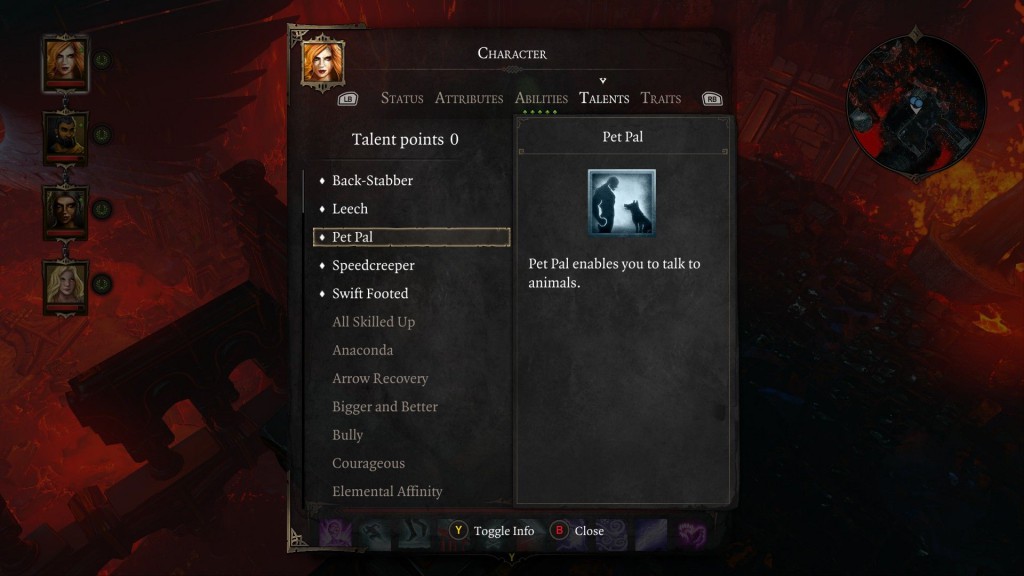1024x576 pixels.
Task: Switch to the Attributes tab
Action: pos(469,99)
